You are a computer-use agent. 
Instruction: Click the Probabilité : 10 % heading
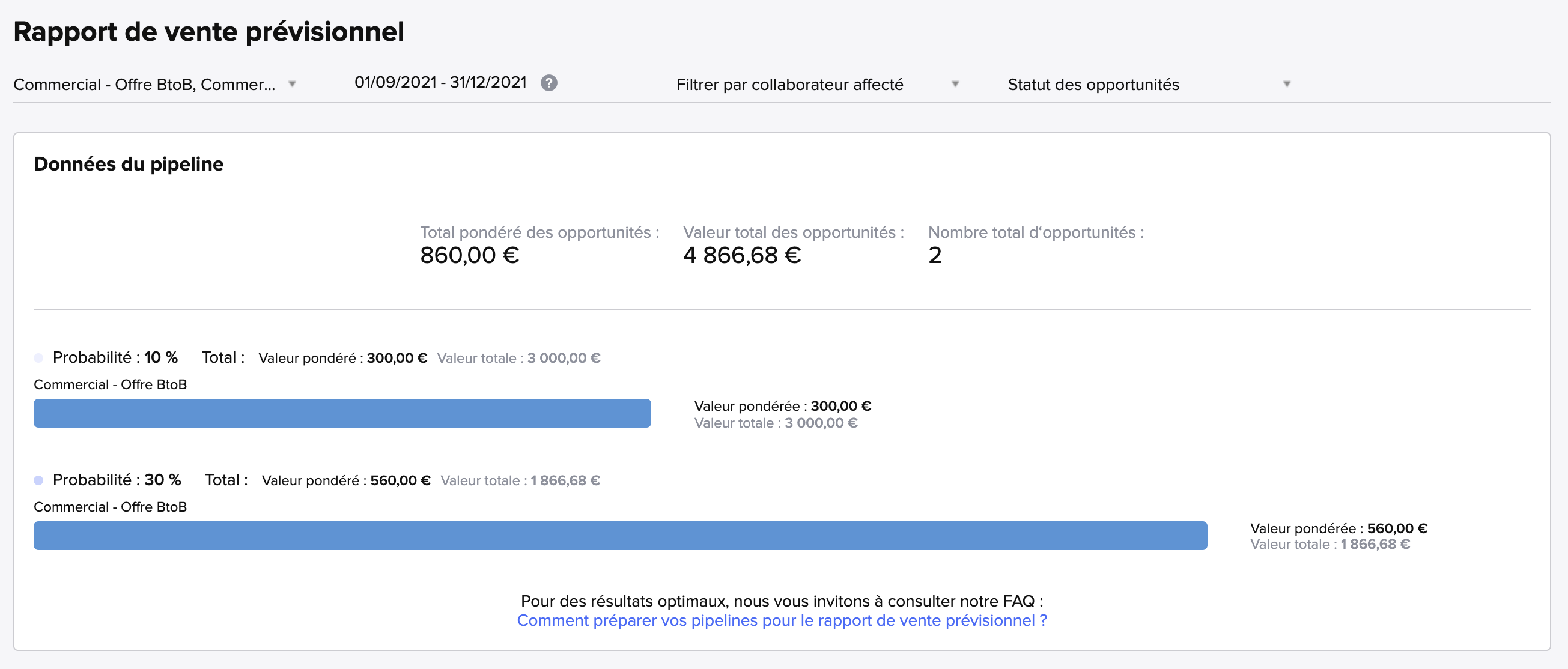coord(115,357)
